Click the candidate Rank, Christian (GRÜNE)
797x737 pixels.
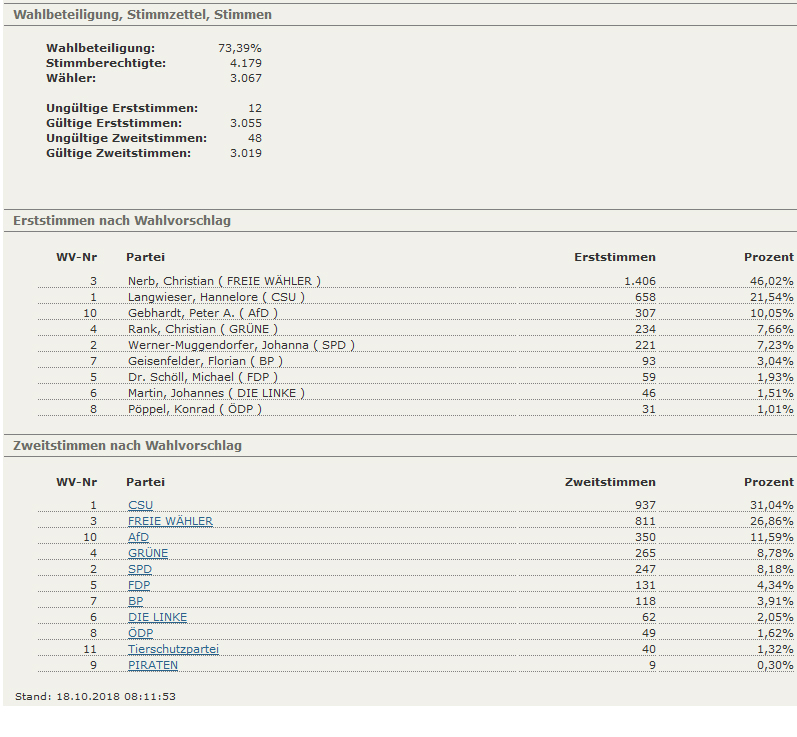(x=203, y=329)
